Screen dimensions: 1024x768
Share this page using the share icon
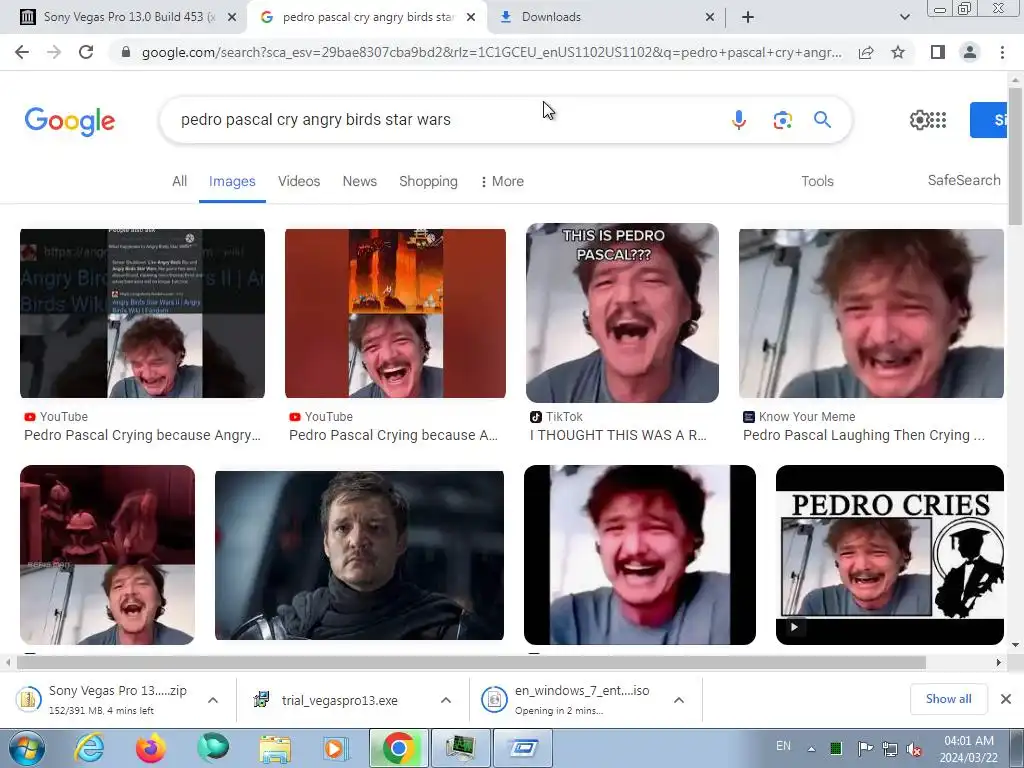[866, 52]
